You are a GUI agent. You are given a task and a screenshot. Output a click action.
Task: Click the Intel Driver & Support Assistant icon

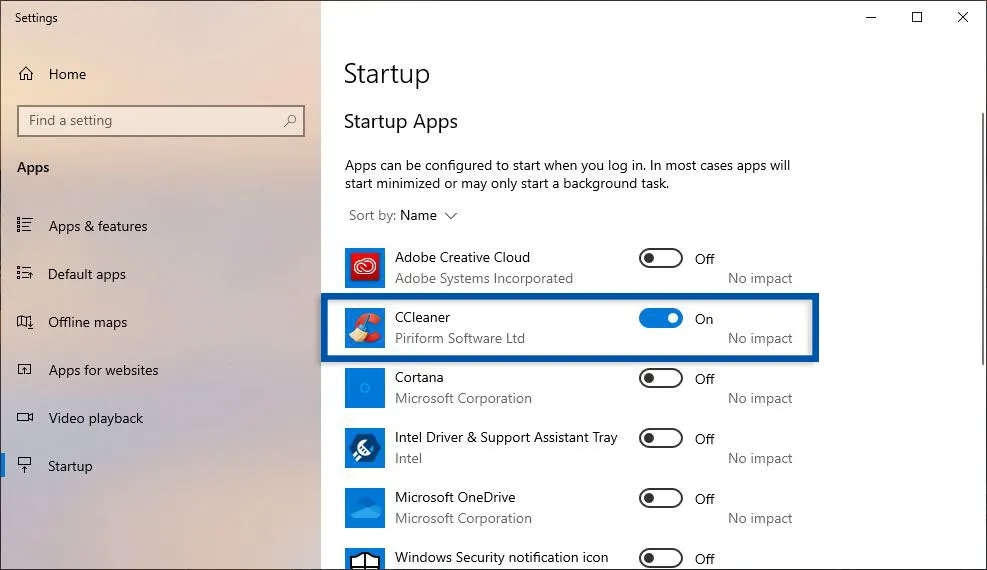[x=365, y=448]
